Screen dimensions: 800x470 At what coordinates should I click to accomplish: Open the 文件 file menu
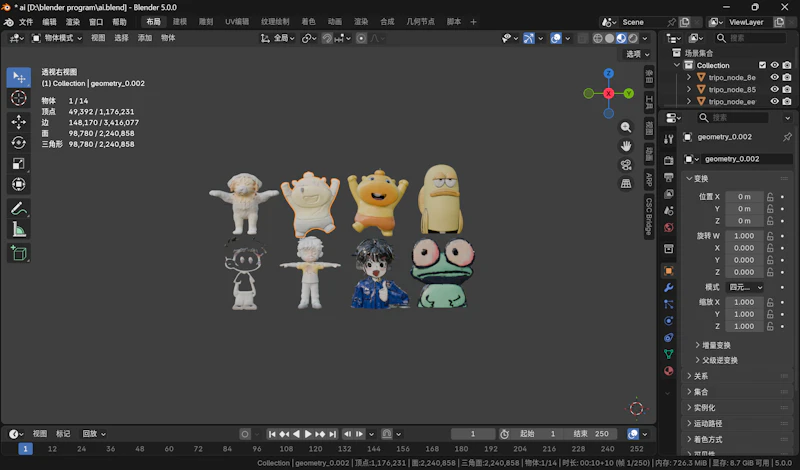[26, 22]
